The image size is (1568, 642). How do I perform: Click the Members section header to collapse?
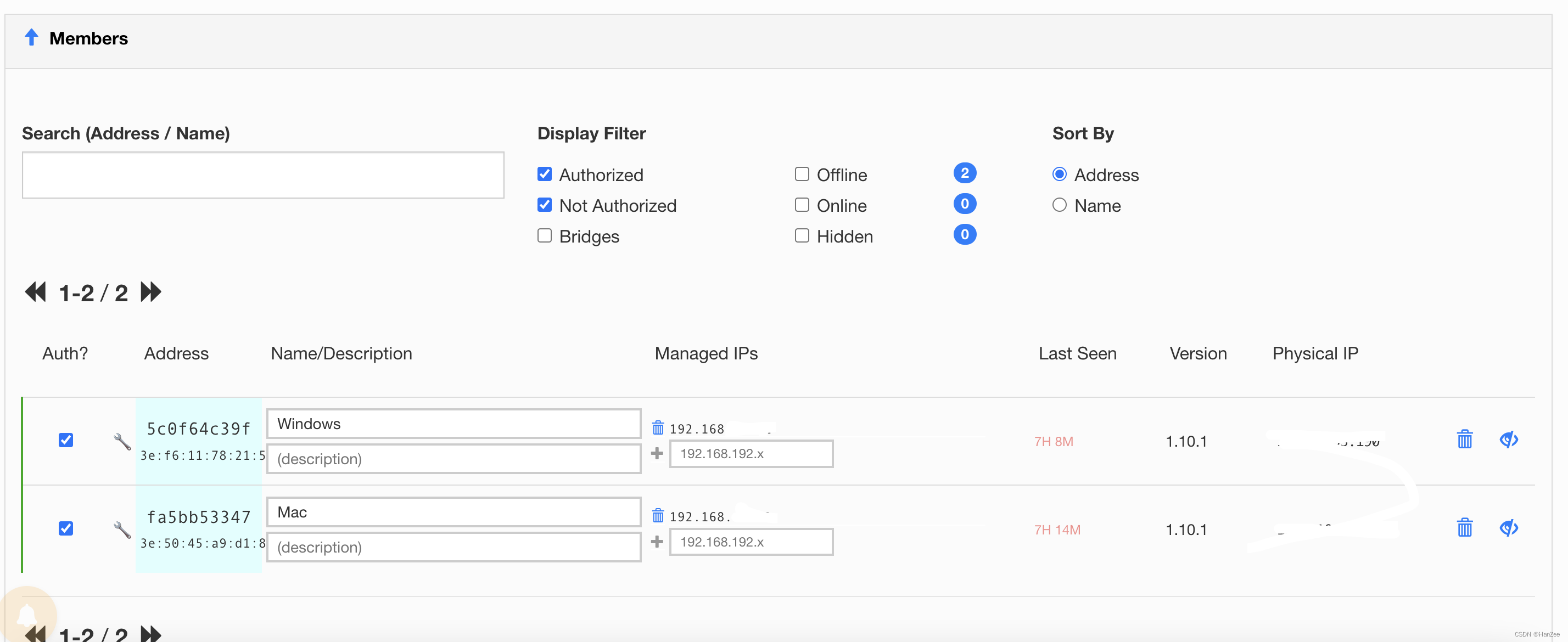88,38
